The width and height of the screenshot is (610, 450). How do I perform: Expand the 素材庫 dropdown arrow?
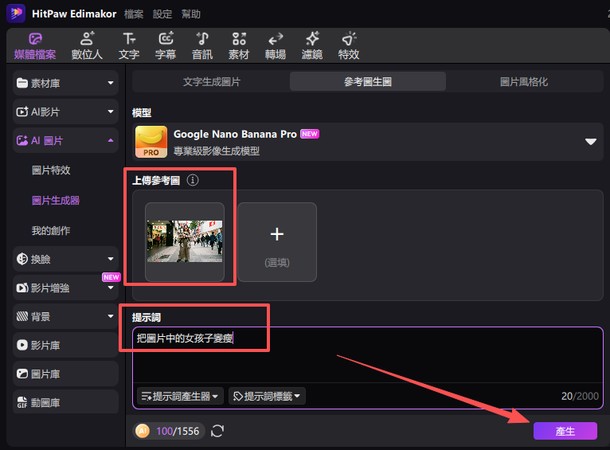(x=110, y=83)
